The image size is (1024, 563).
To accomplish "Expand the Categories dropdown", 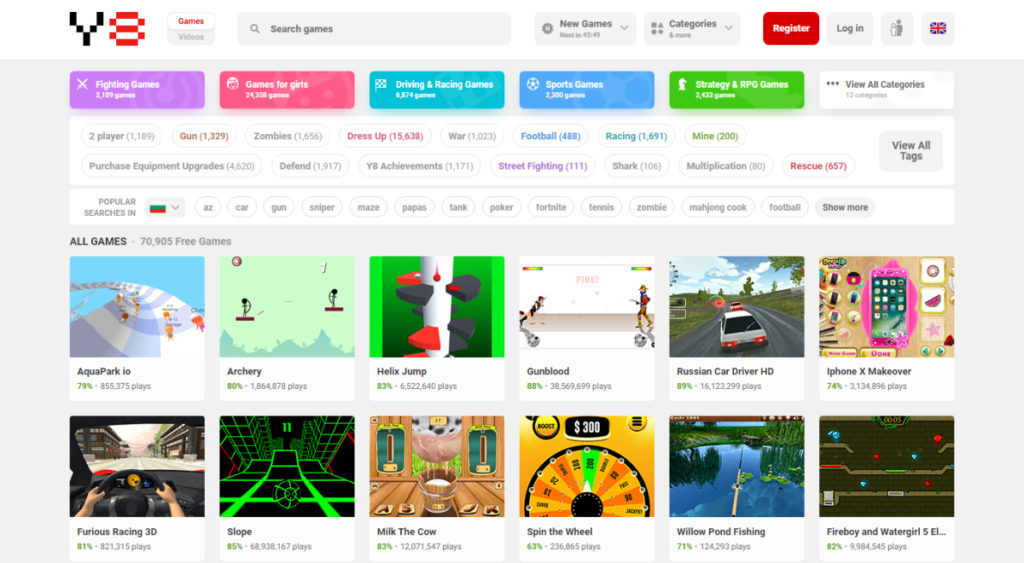I will click(x=692, y=28).
